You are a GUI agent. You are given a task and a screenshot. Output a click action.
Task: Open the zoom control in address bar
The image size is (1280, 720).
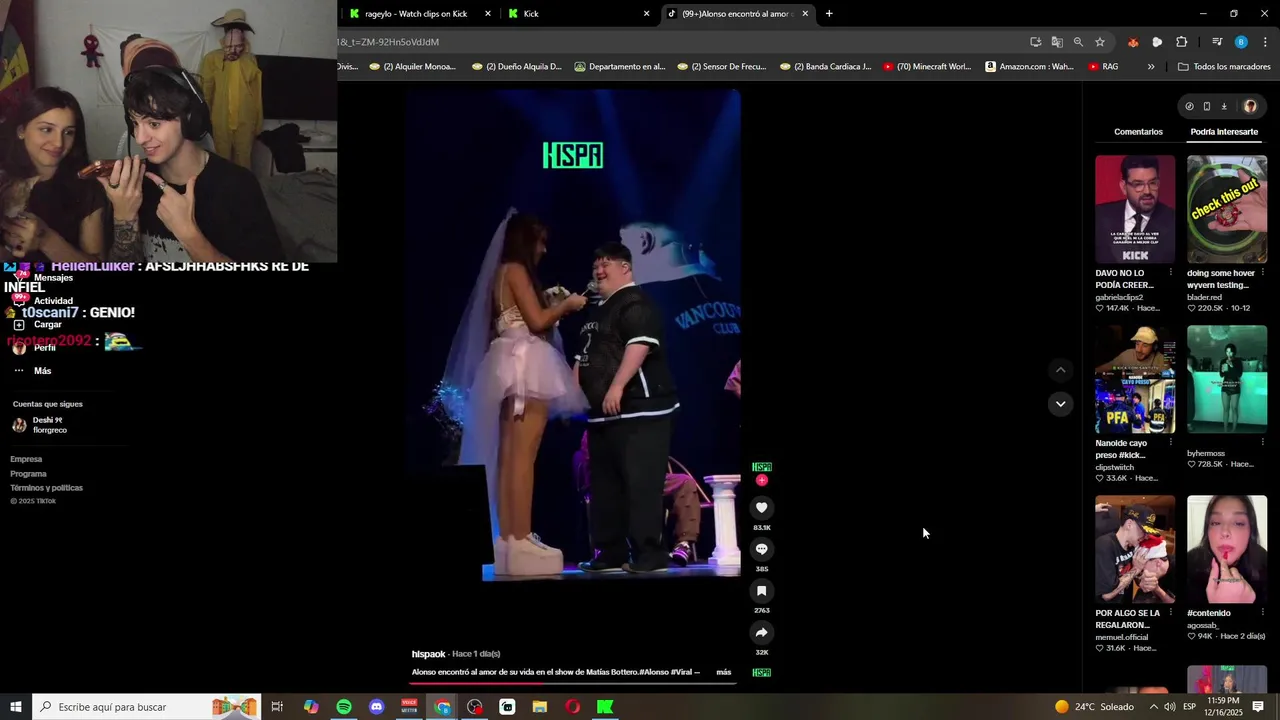(x=1078, y=42)
